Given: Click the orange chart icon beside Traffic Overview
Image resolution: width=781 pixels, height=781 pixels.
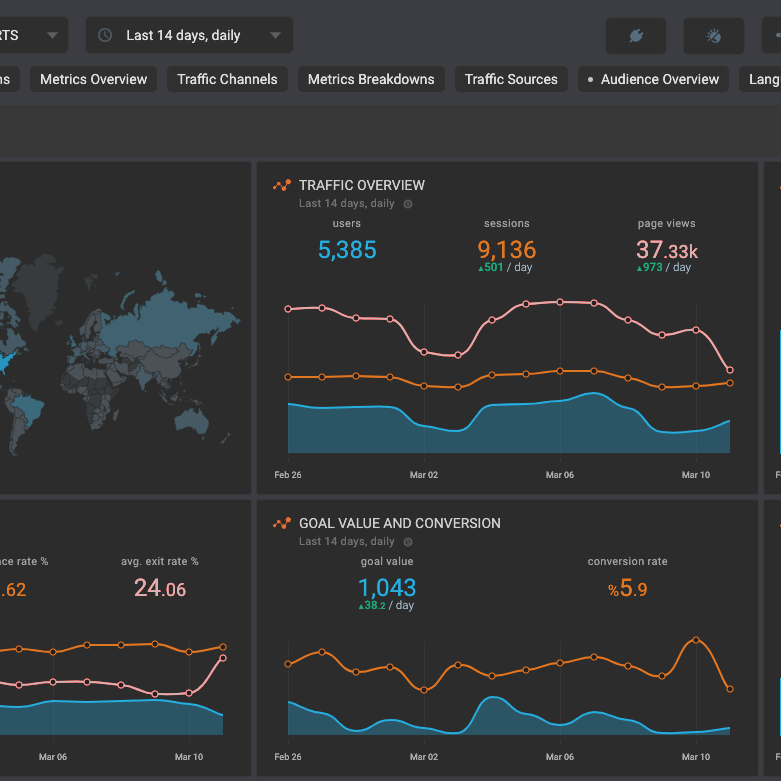Looking at the screenshot, I should pos(282,185).
